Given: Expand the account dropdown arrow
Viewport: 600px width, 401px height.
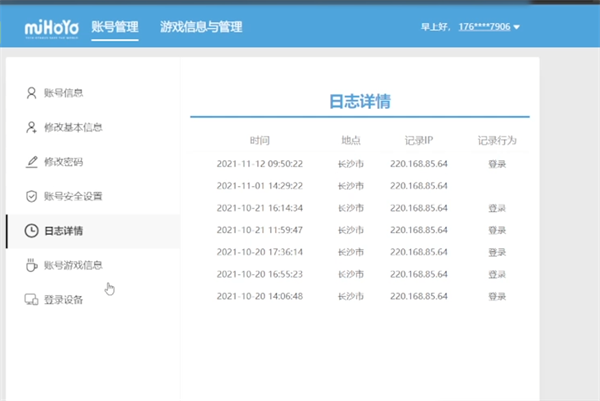Looking at the screenshot, I should click(x=517, y=28).
